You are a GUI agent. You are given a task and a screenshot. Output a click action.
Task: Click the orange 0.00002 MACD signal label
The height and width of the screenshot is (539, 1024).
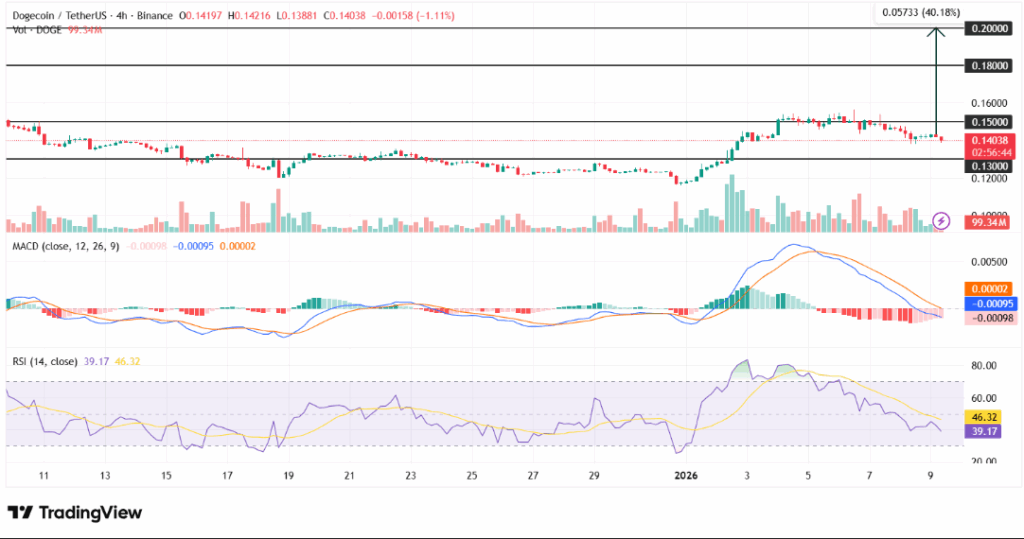pos(991,289)
